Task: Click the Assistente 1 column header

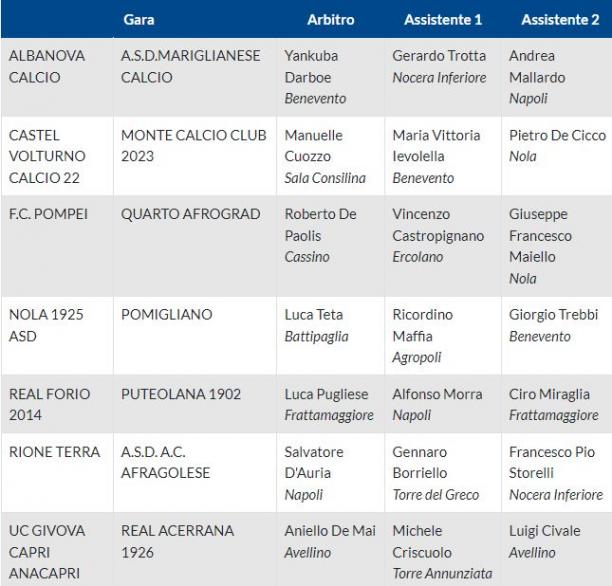Action: [443, 20]
